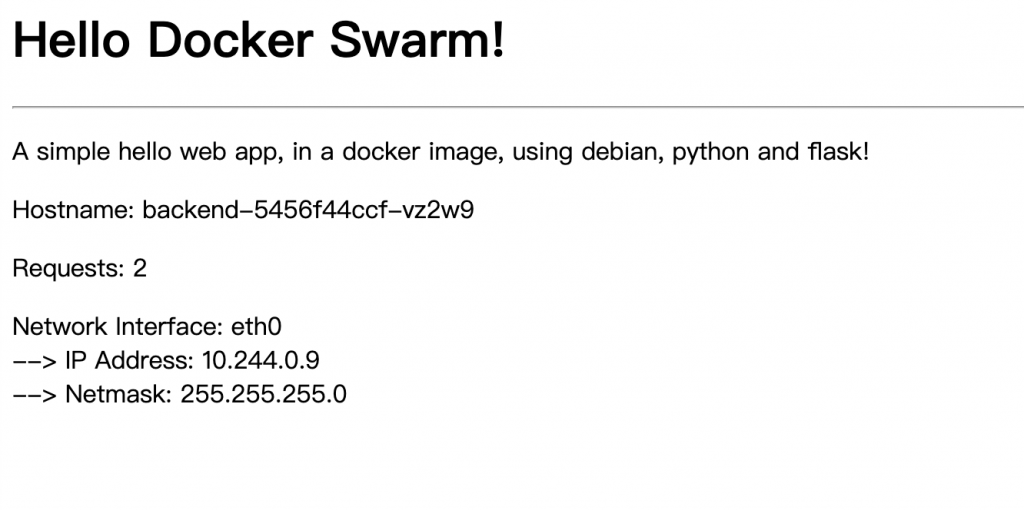Image resolution: width=1024 pixels, height=510 pixels.
Task: Click the Netmask label
Action: click(119, 394)
